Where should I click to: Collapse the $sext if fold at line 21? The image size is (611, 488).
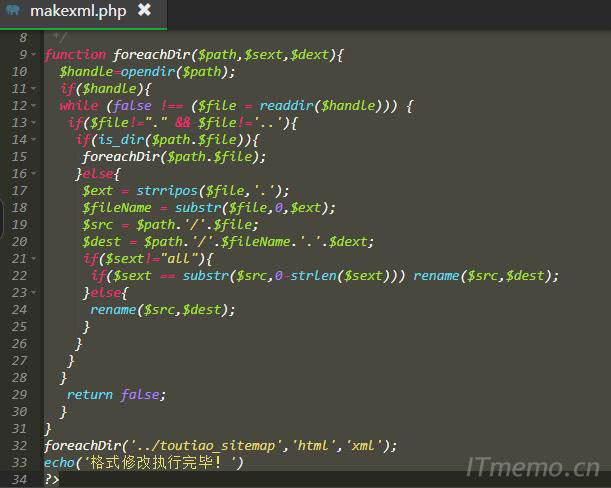34,258
